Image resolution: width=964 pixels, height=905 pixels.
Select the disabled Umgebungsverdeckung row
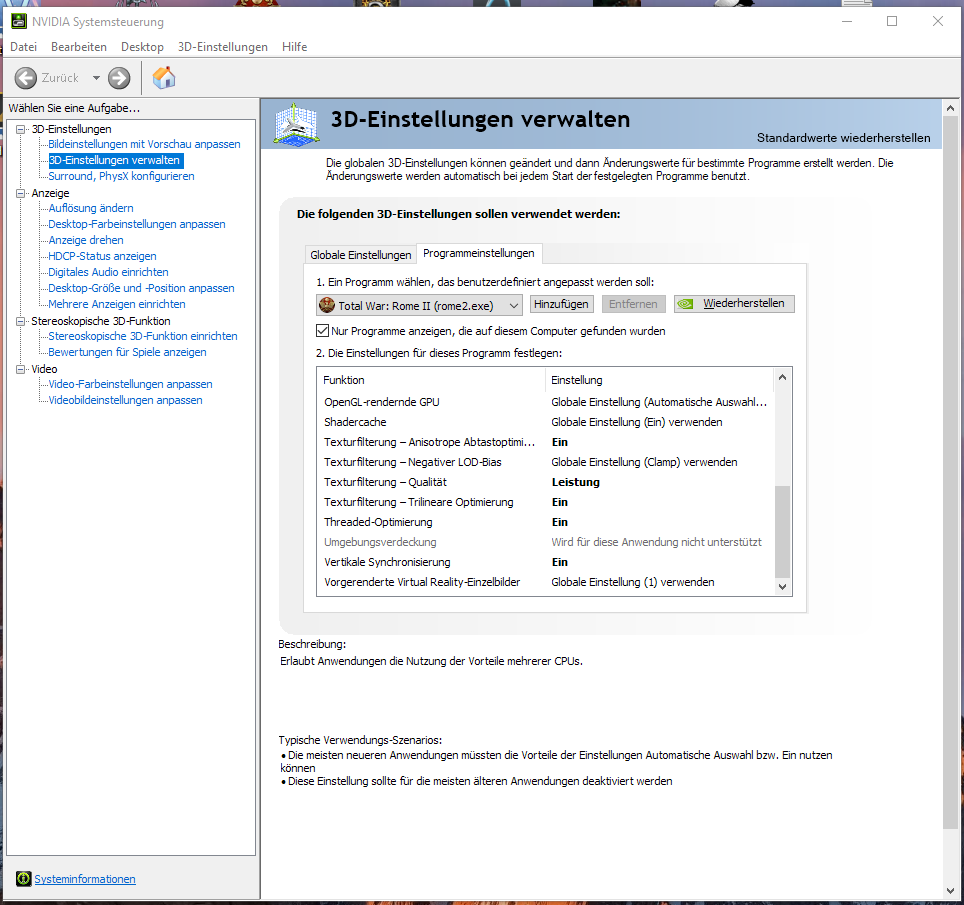545,542
